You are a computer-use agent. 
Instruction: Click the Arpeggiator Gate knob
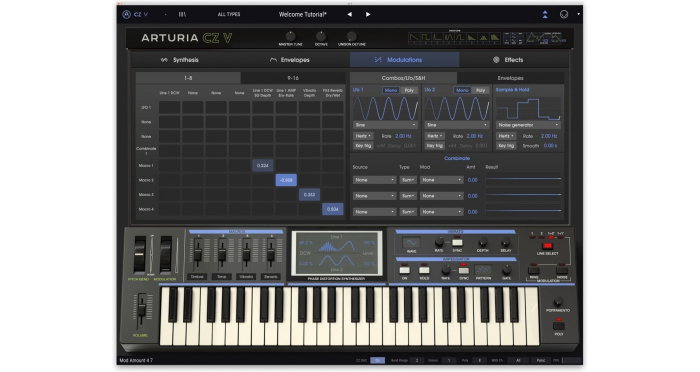pos(506,271)
